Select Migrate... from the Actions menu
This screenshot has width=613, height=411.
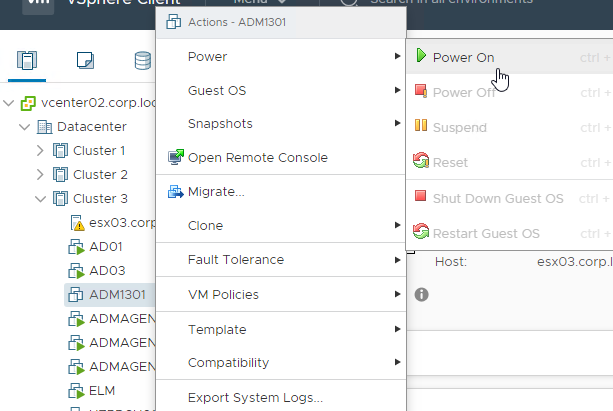281,192
